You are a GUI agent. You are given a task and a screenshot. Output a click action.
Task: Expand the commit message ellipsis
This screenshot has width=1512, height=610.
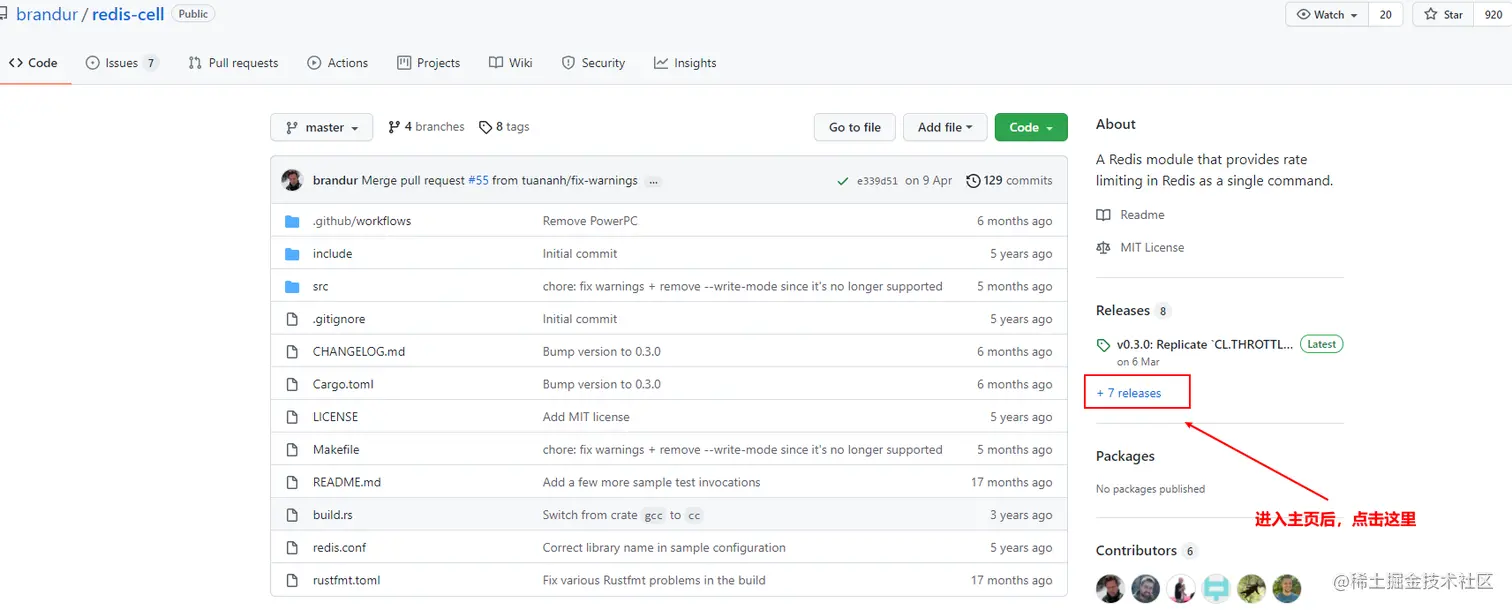[x=653, y=181]
